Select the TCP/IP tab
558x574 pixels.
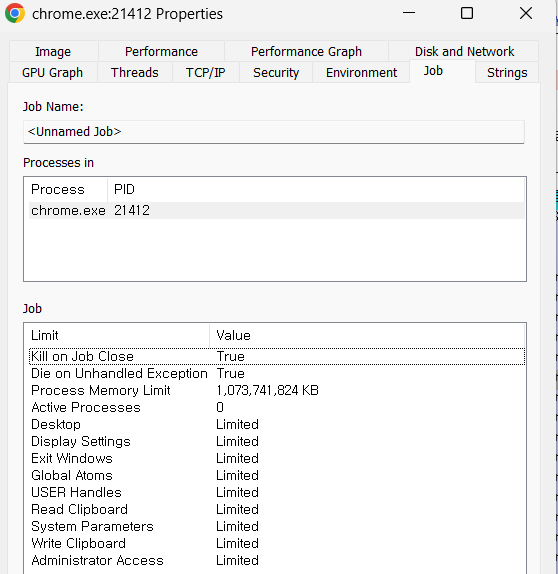pos(205,72)
